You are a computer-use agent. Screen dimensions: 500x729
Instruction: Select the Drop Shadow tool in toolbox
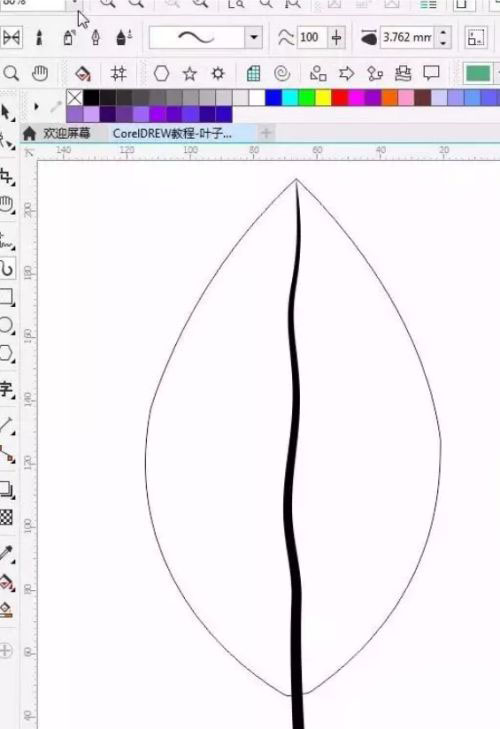coord(7,489)
